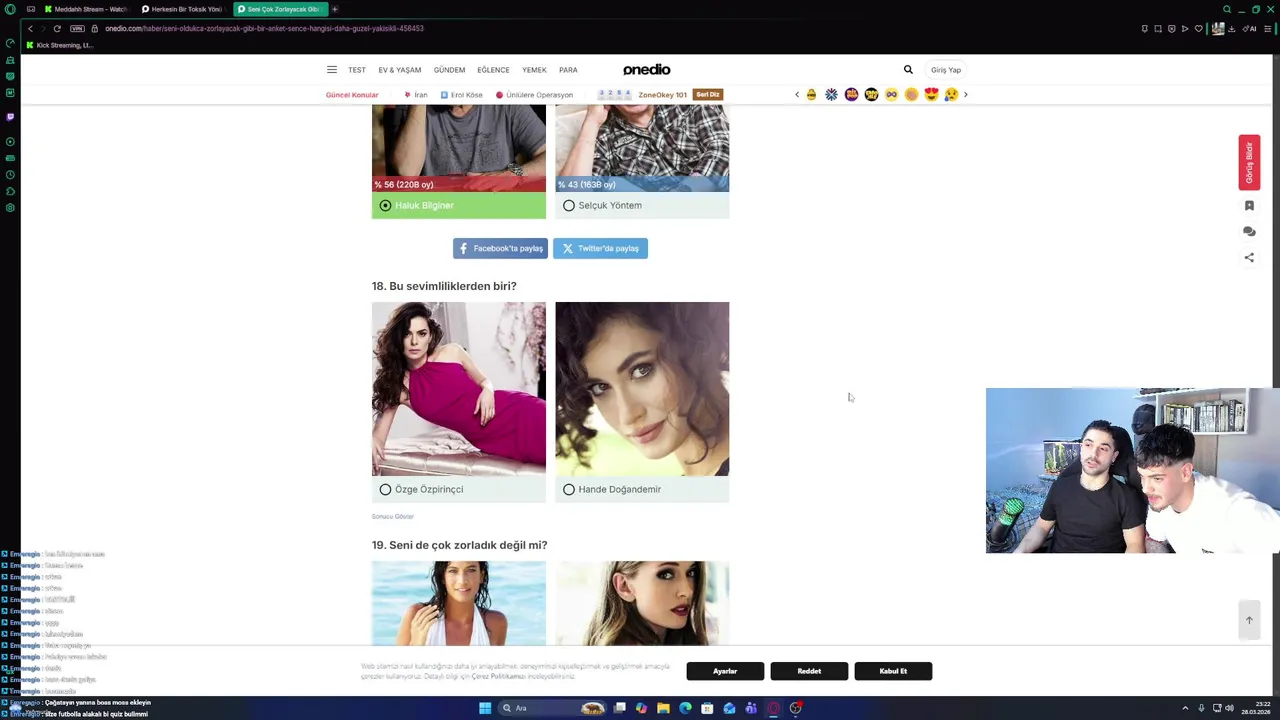Image resolution: width=1280 pixels, height=720 pixels.
Task: Select Özge Özpirinçci radio option
Action: 385,489
